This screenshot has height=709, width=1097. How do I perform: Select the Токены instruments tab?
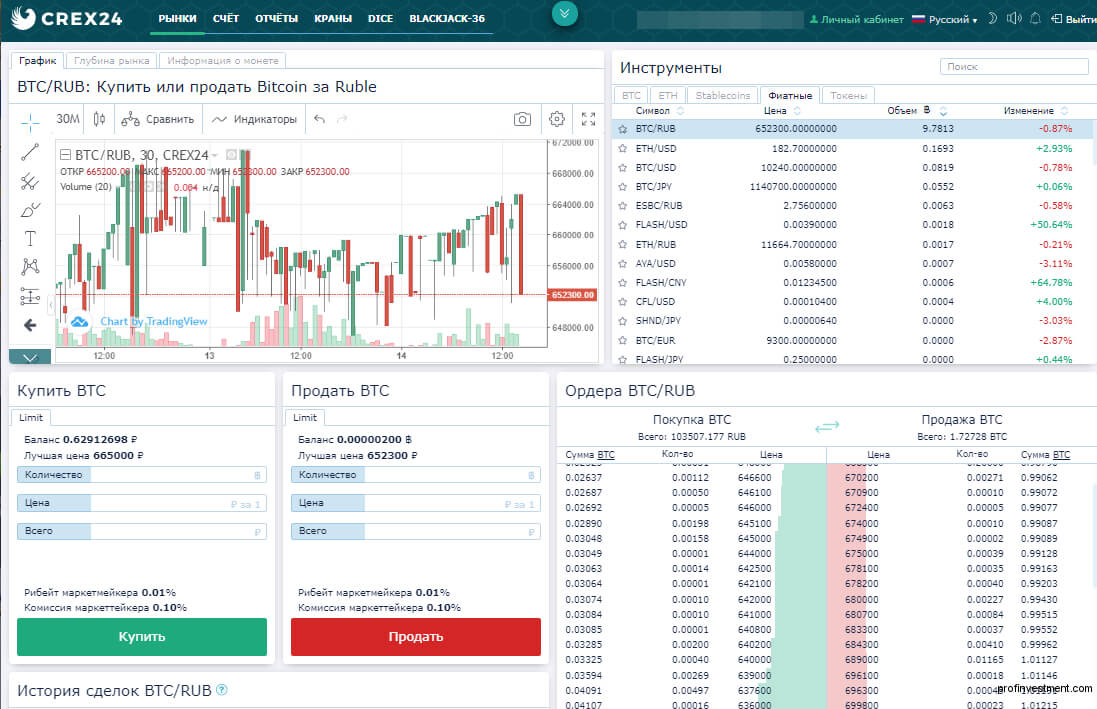tap(849, 95)
